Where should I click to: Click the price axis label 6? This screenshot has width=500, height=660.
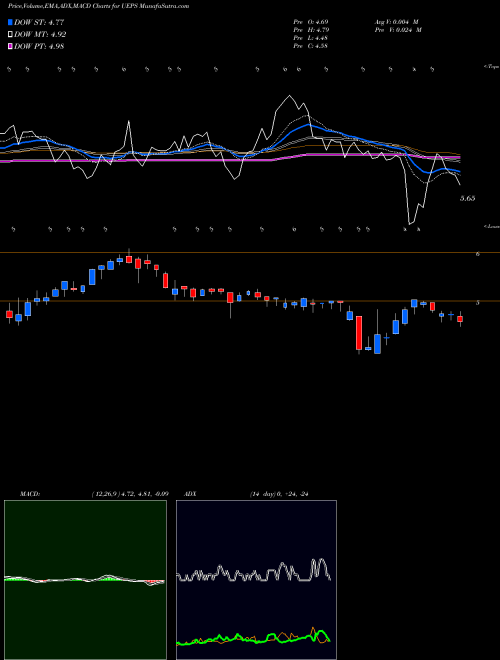pos(478,254)
